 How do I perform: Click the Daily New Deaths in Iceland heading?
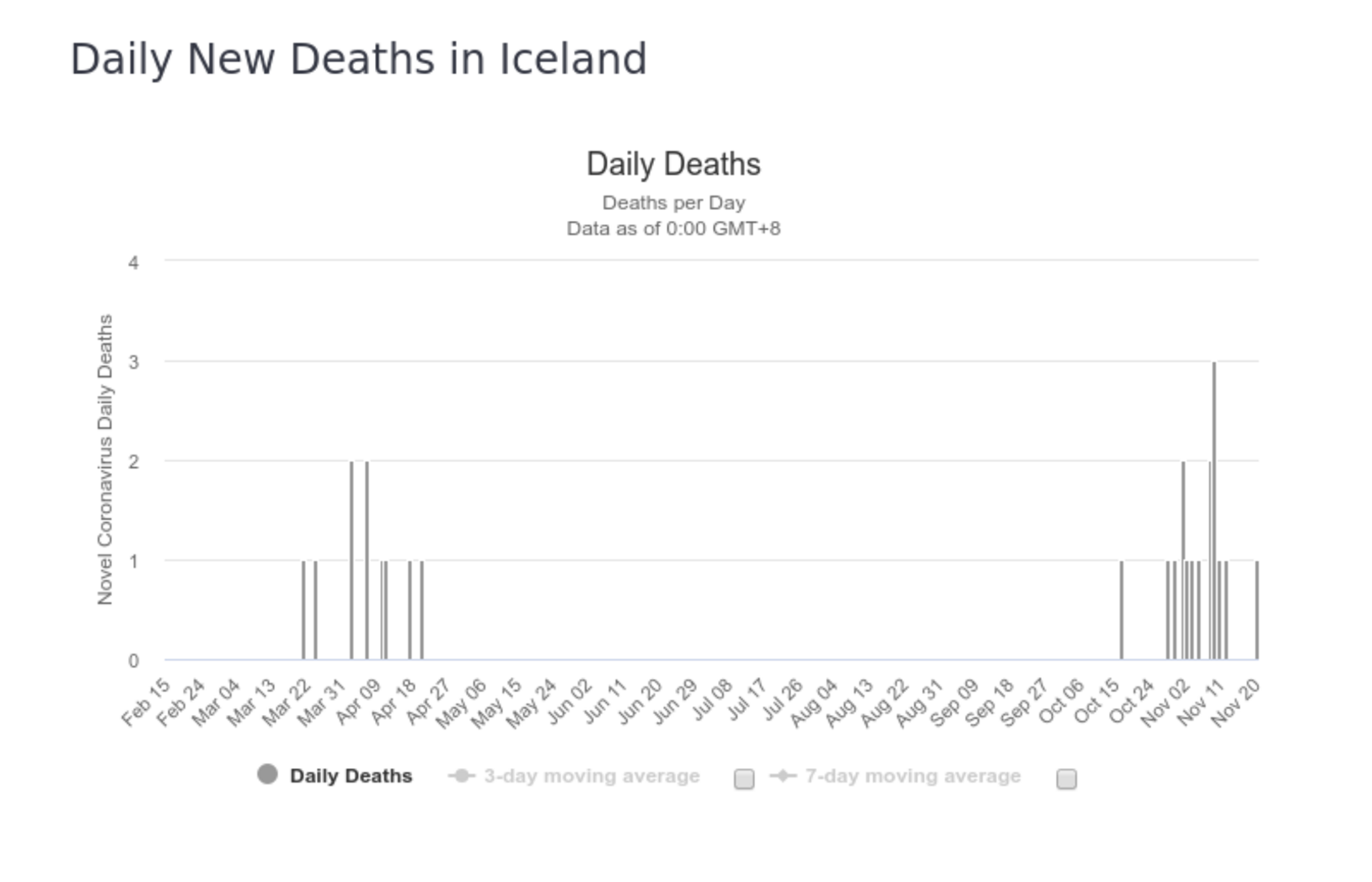pyautogui.click(x=359, y=59)
